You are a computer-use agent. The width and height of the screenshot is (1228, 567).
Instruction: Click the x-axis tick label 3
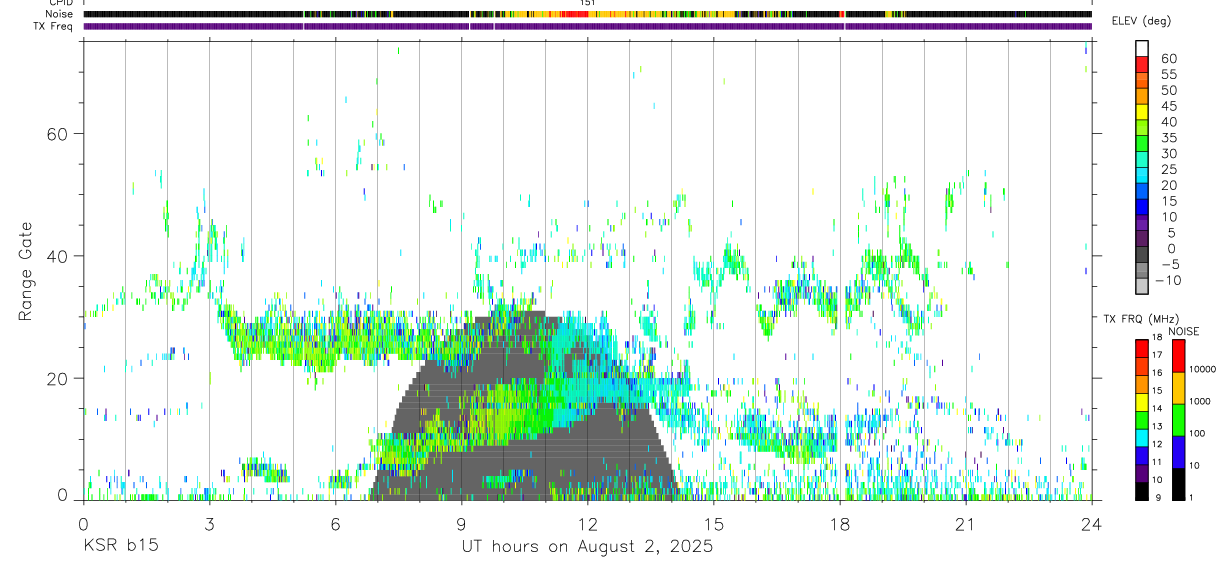tap(209, 525)
